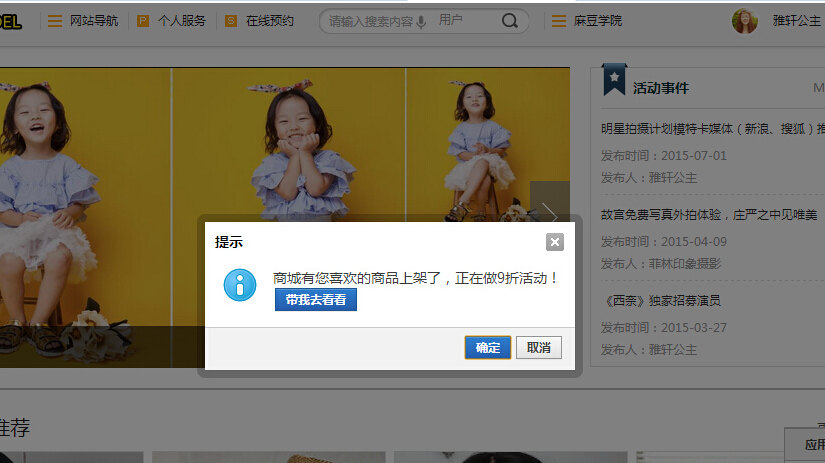Click the 雅轩公主 user avatar
Image resolution: width=825 pixels, height=463 pixels.
click(744, 21)
